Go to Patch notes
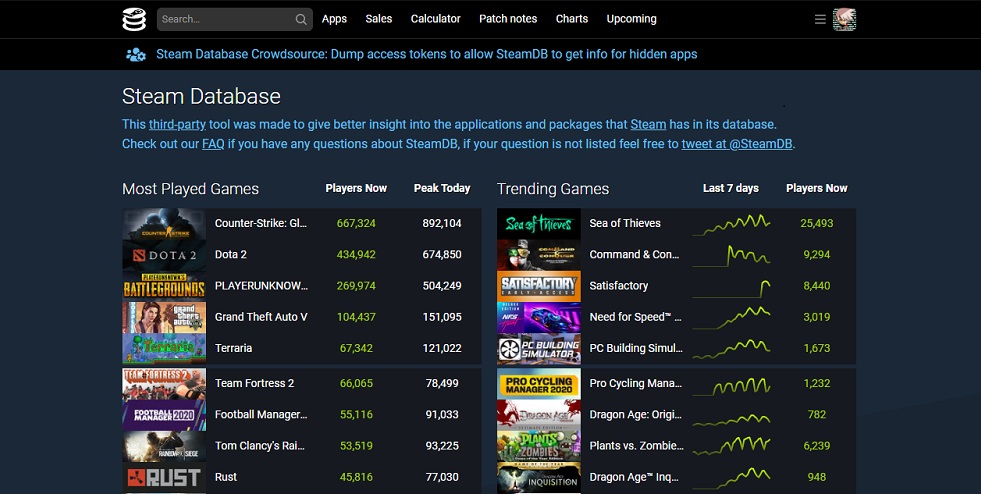 coord(508,19)
